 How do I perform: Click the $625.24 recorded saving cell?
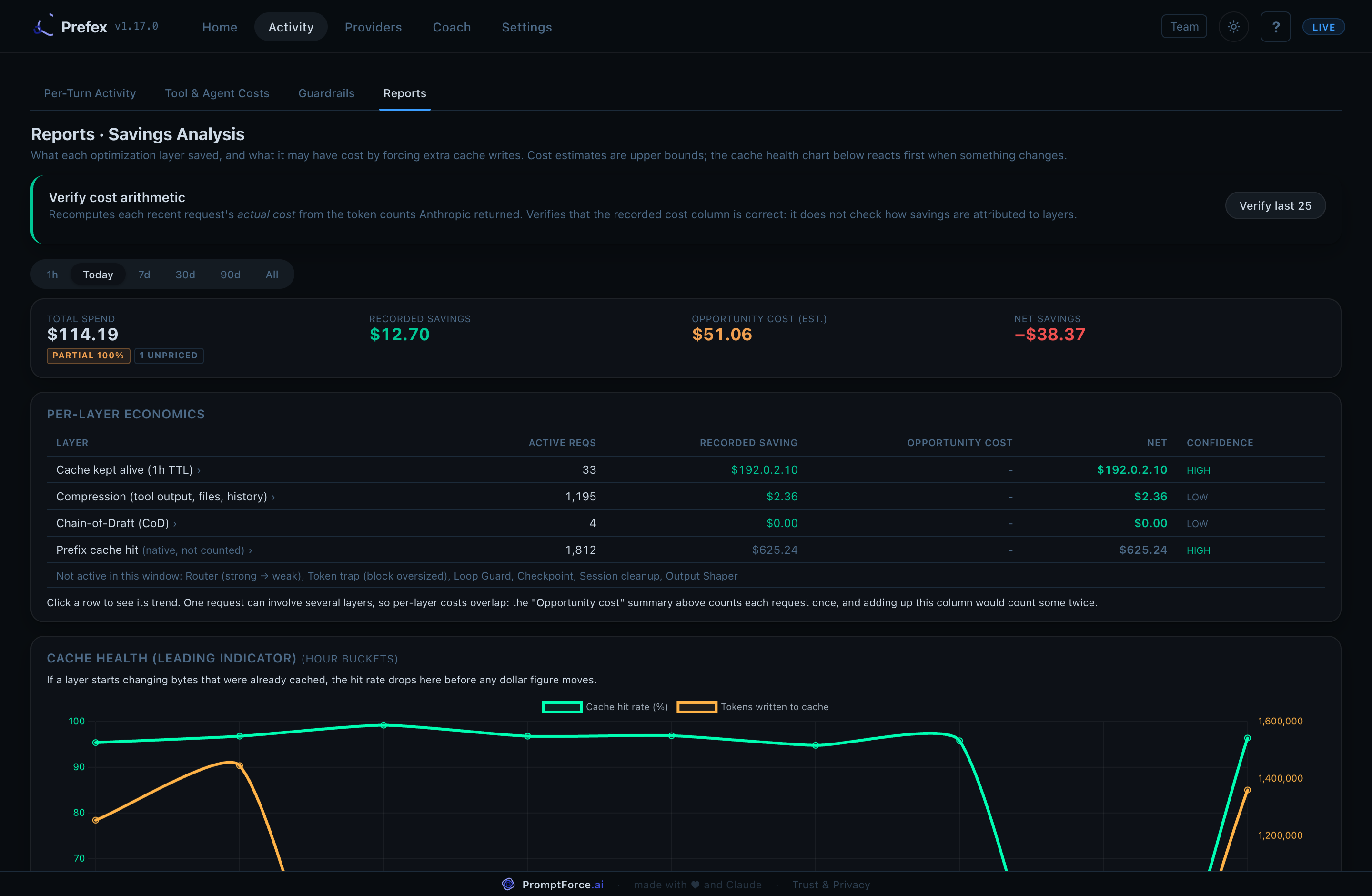click(775, 550)
